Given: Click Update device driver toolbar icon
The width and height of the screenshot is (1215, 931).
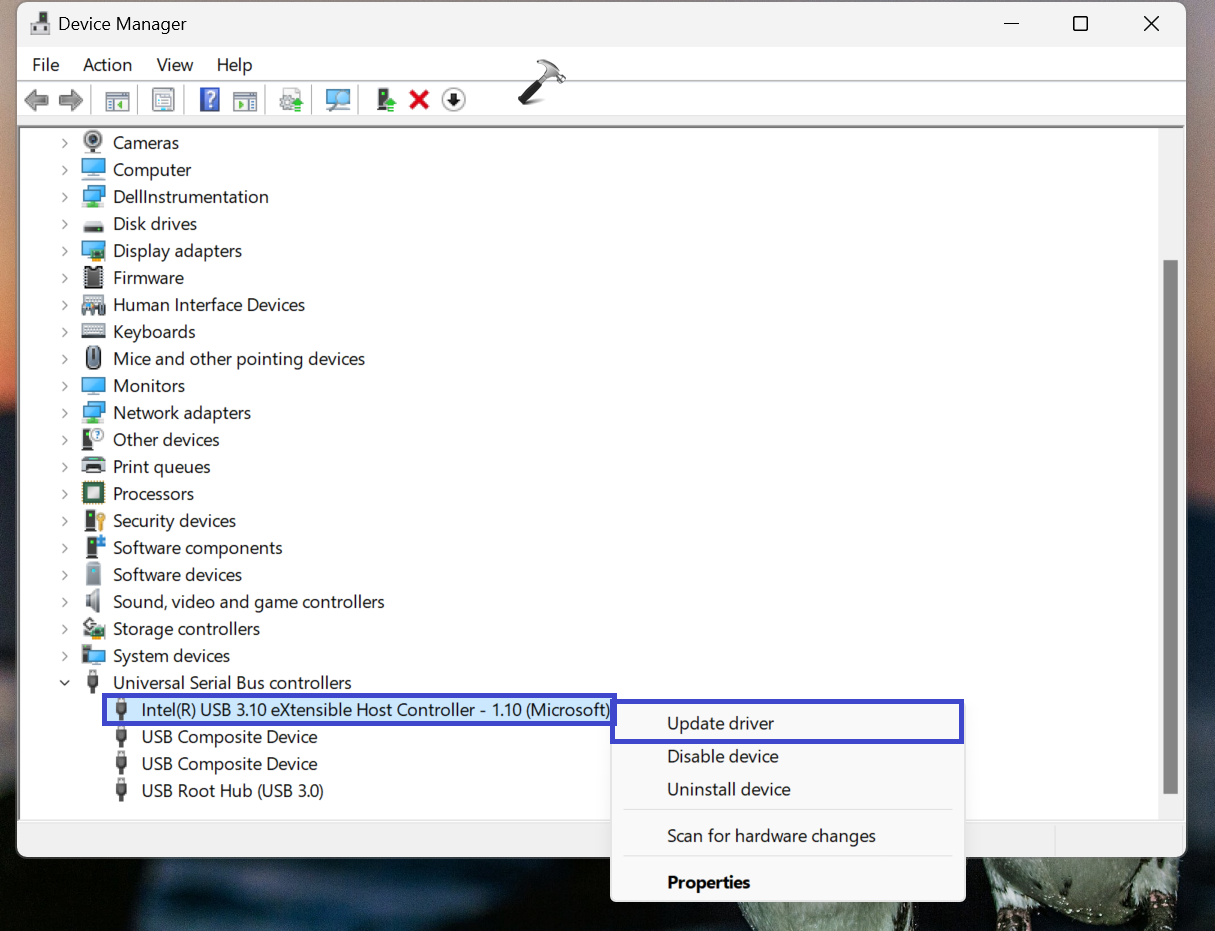Looking at the screenshot, I should pos(386,100).
